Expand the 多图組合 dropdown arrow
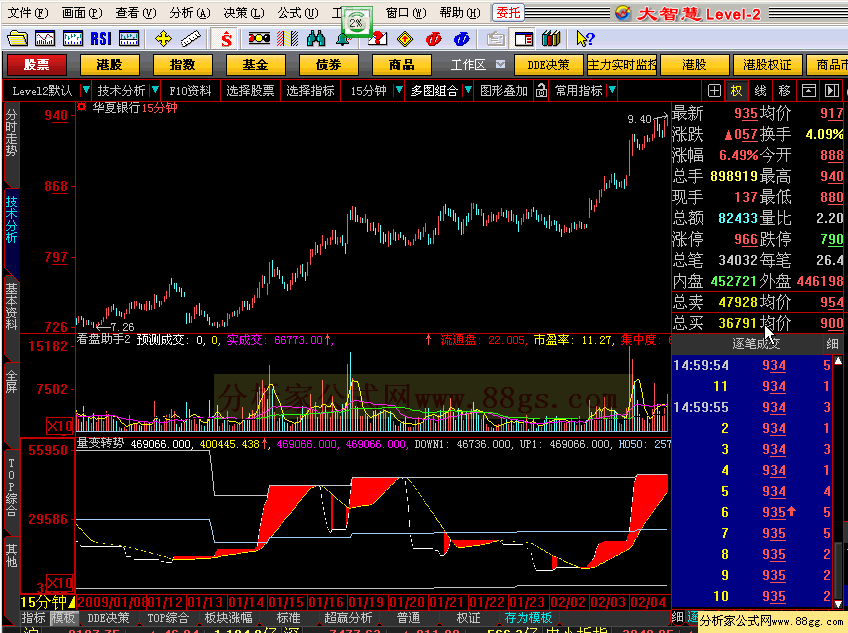The image size is (848, 633). [468, 90]
